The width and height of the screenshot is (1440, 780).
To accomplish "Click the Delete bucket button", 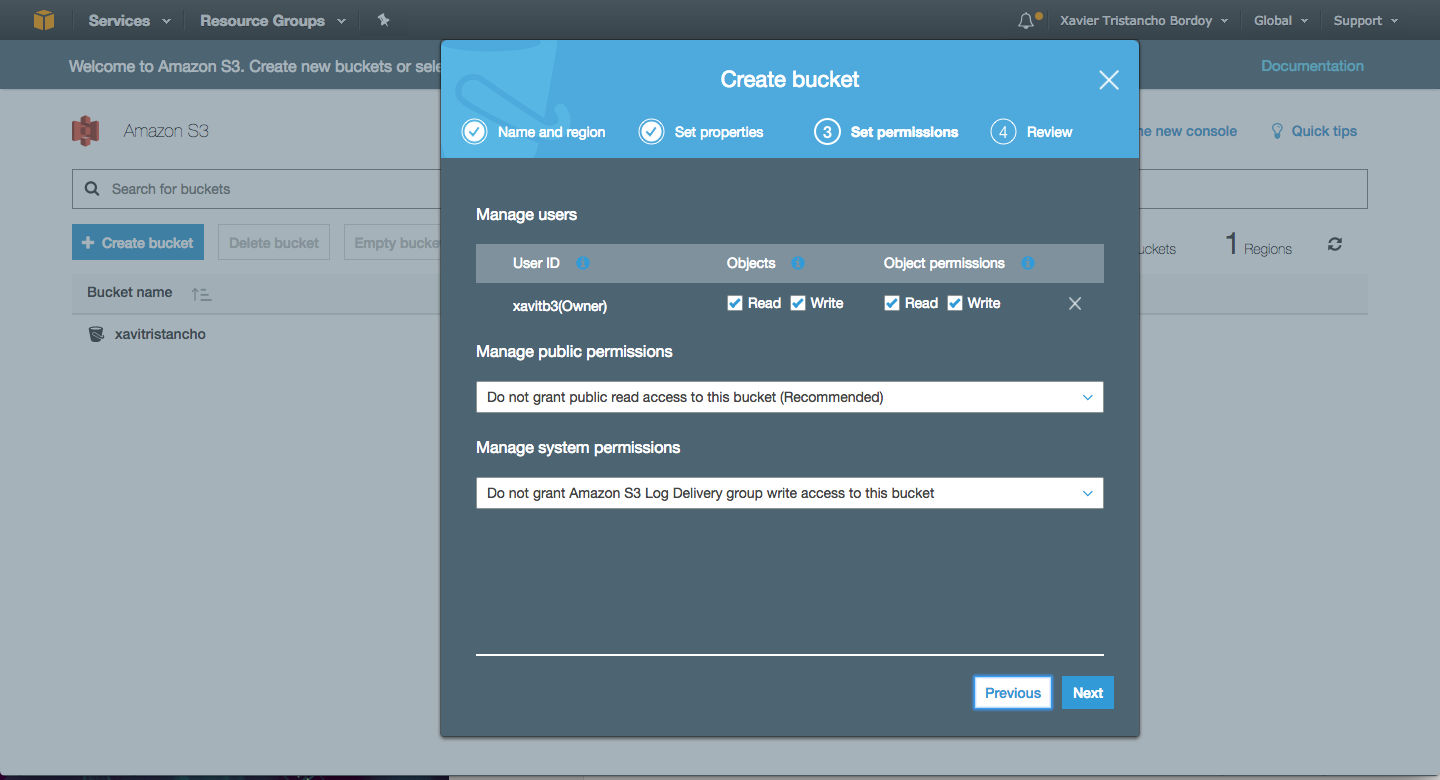I will point(274,243).
